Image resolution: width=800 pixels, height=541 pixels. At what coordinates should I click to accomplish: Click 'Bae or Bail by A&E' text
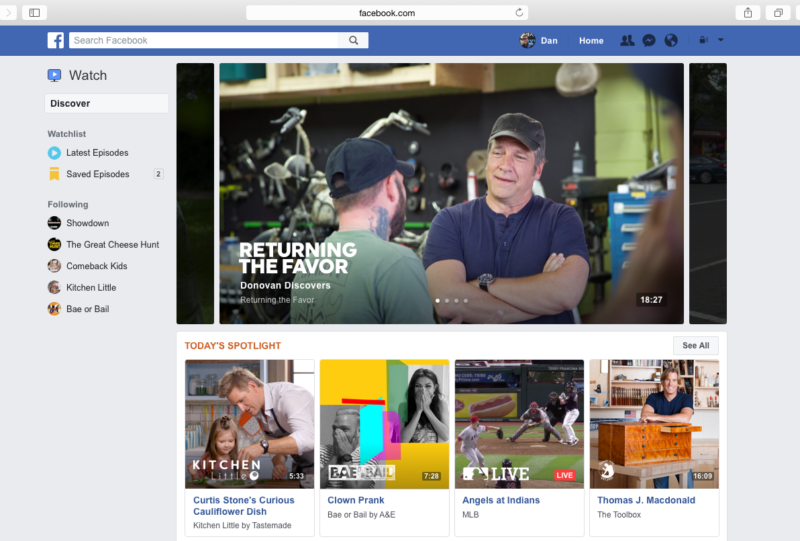tap(361, 514)
